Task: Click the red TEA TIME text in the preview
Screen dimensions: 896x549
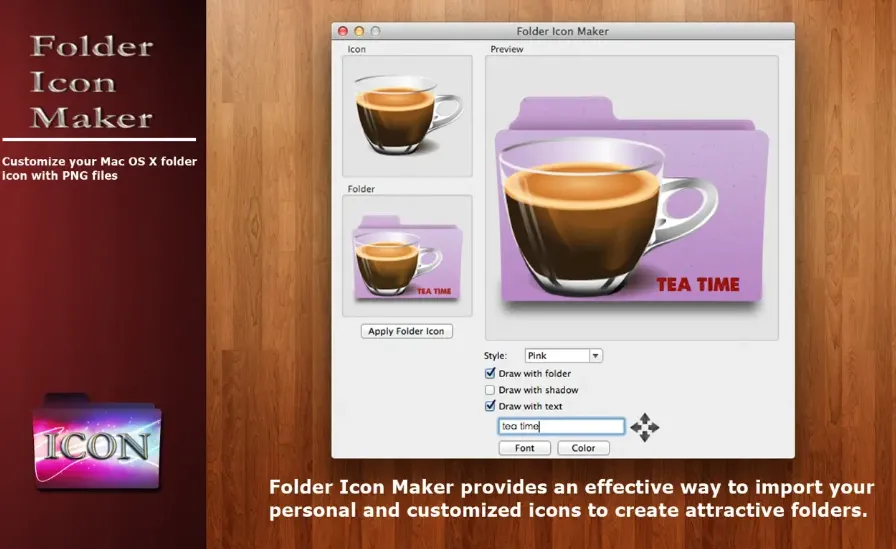Action: (x=697, y=284)
